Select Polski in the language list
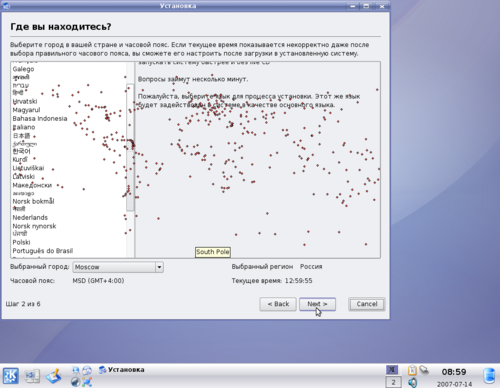 pos(21,242)
